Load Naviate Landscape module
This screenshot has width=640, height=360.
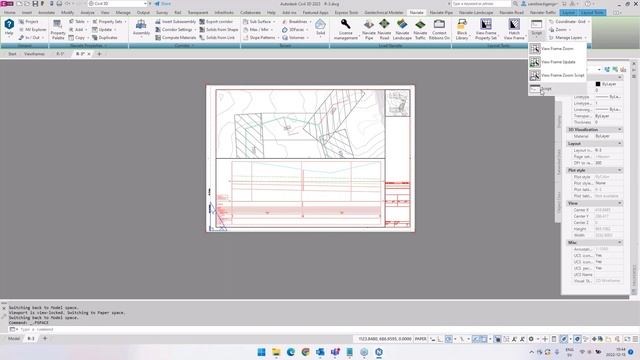click(402, 29)
